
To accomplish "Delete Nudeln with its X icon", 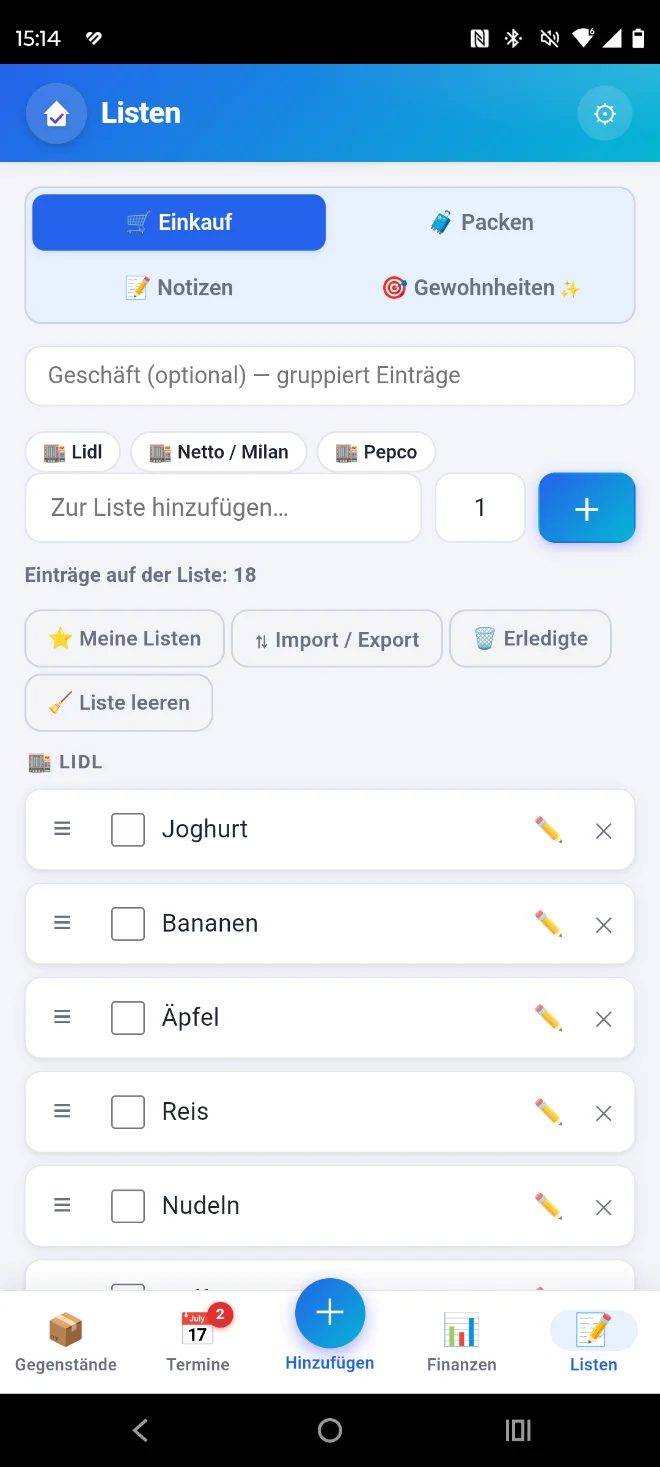I will (604, 1207).
